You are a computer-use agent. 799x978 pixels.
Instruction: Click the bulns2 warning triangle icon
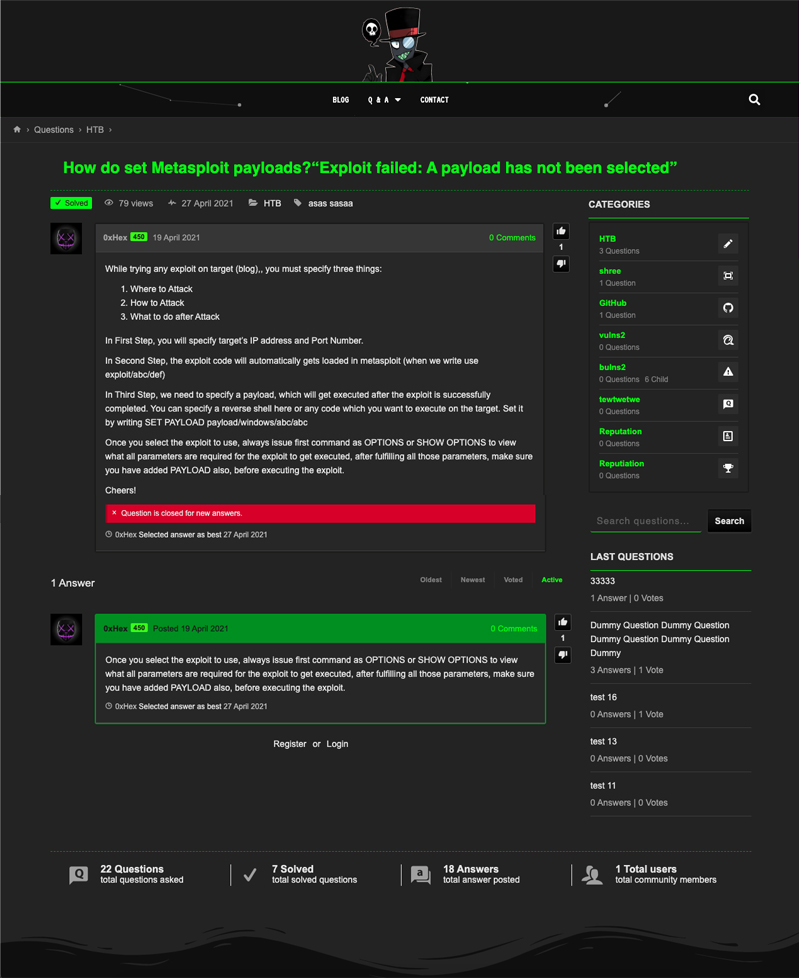pyautogui.click(x=727, y=372)
